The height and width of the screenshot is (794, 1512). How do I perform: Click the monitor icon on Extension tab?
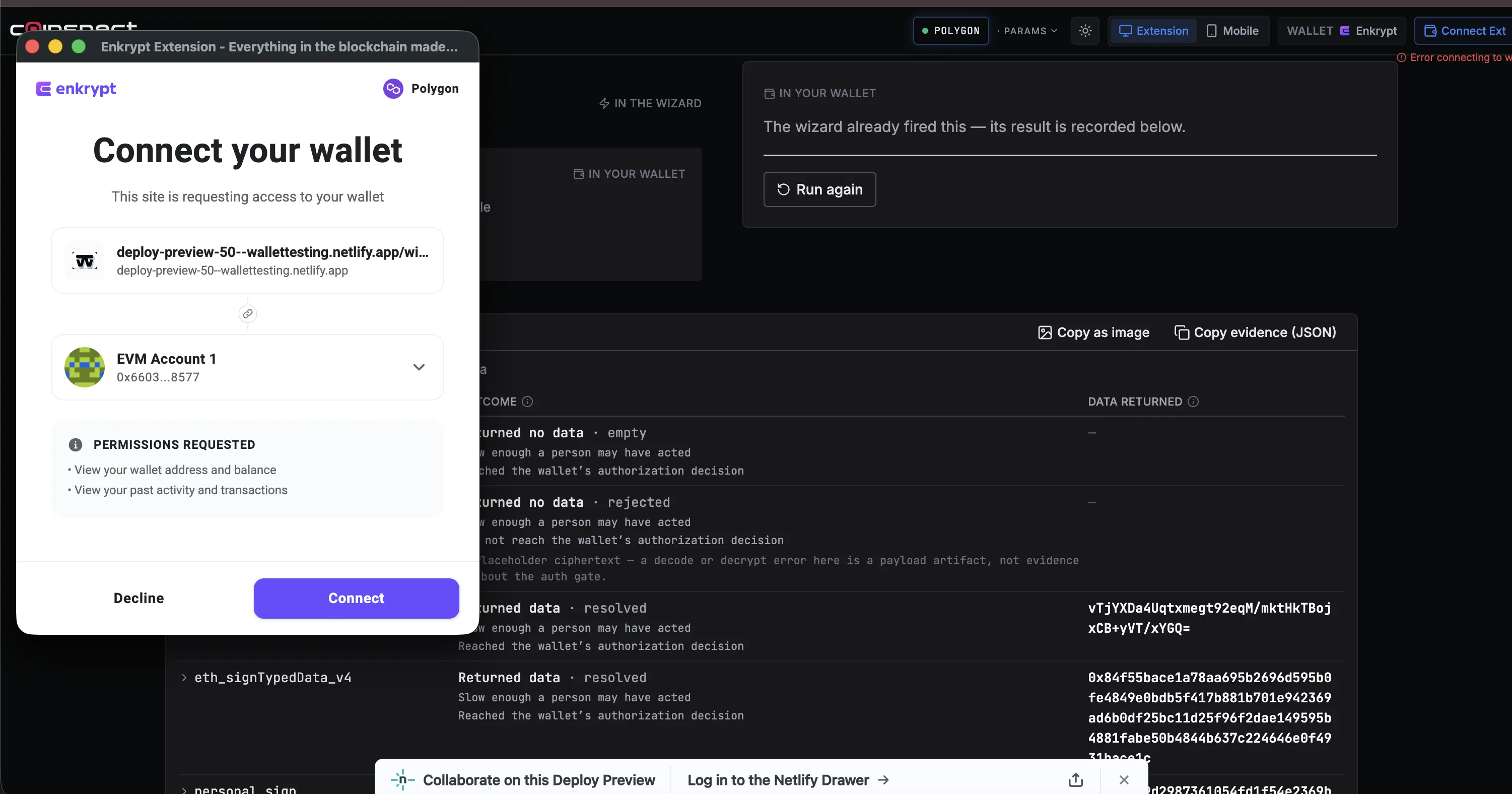[1125, 31]
